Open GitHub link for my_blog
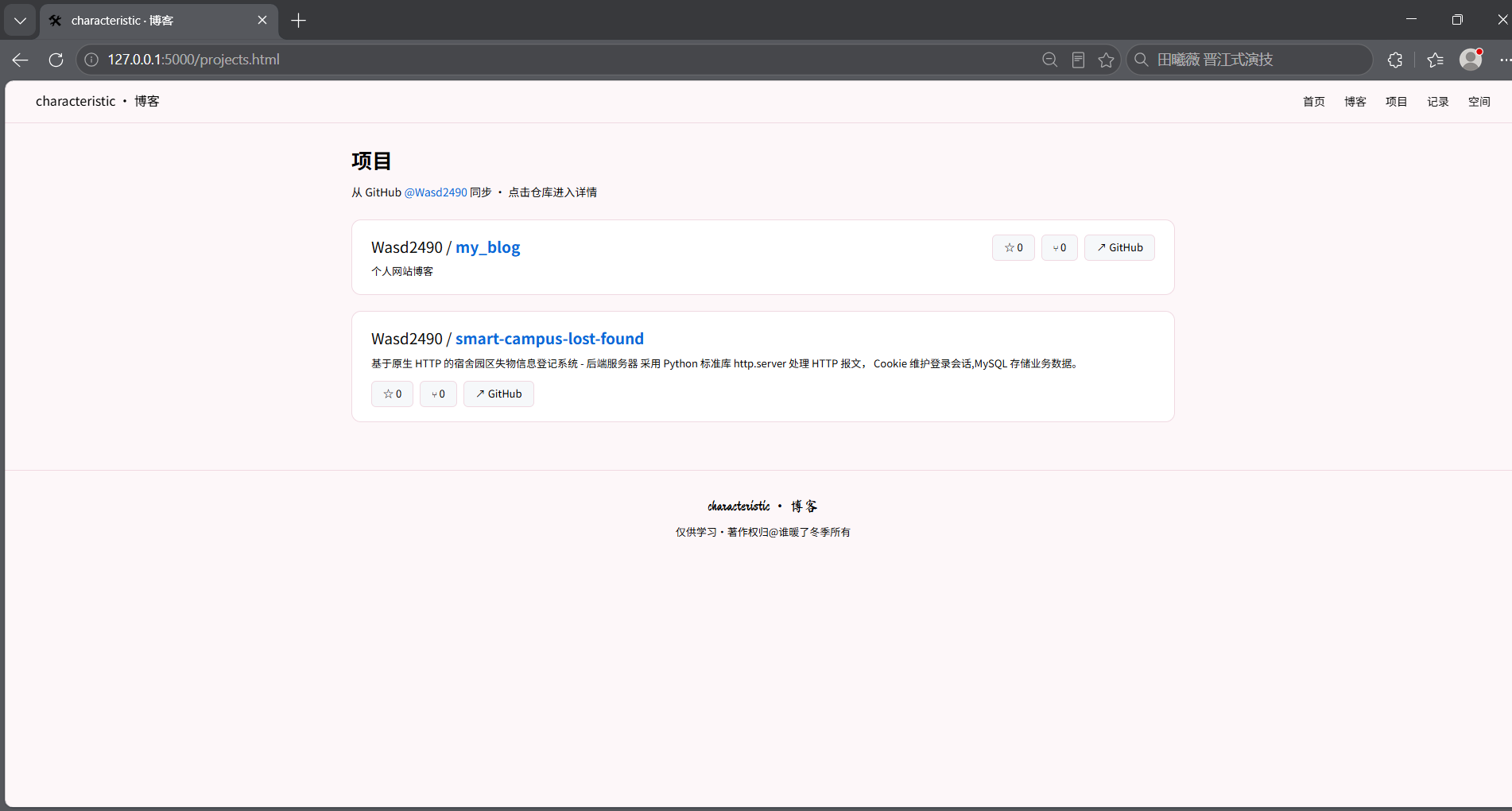 1119,247
